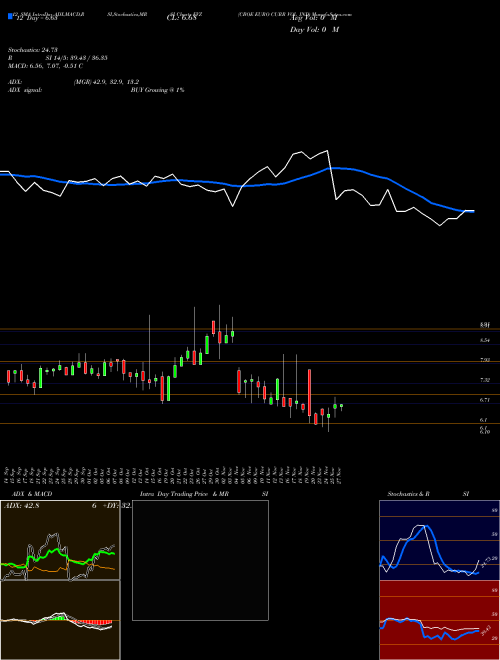The width and height of the screenshot is (500, 660).
Task: Click the 'Day Vol: 0 M' readout
Action: coord(314,29)
